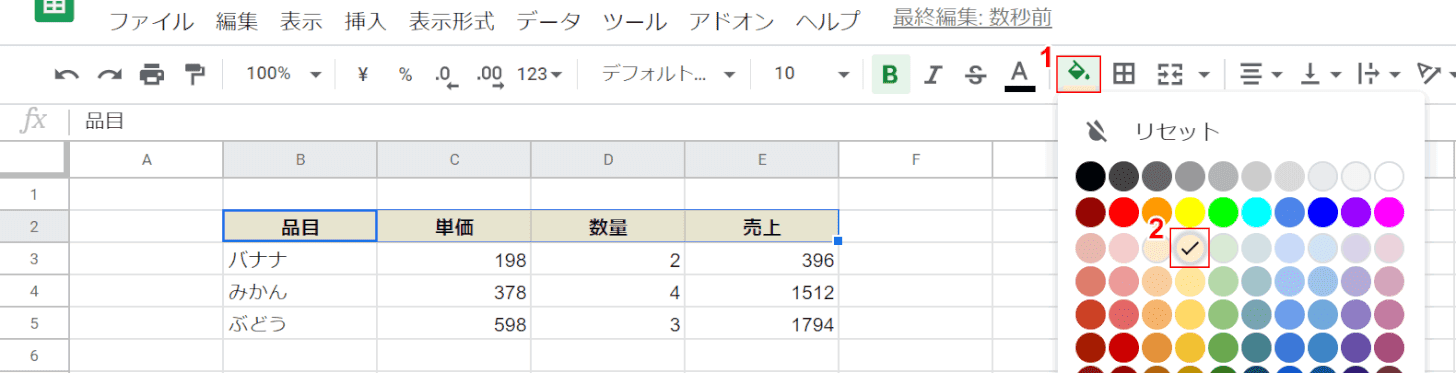1456x373 pixels.
Task: Open the 表示形式 menu
Action: (x=452, y=21)
